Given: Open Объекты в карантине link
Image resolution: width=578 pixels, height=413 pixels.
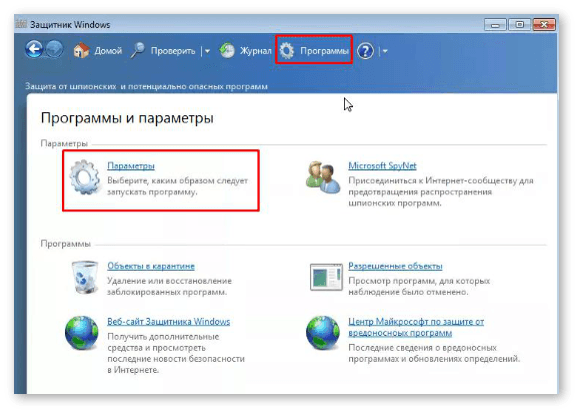Looking at the screenshot, I should click(x=151, y=266).
